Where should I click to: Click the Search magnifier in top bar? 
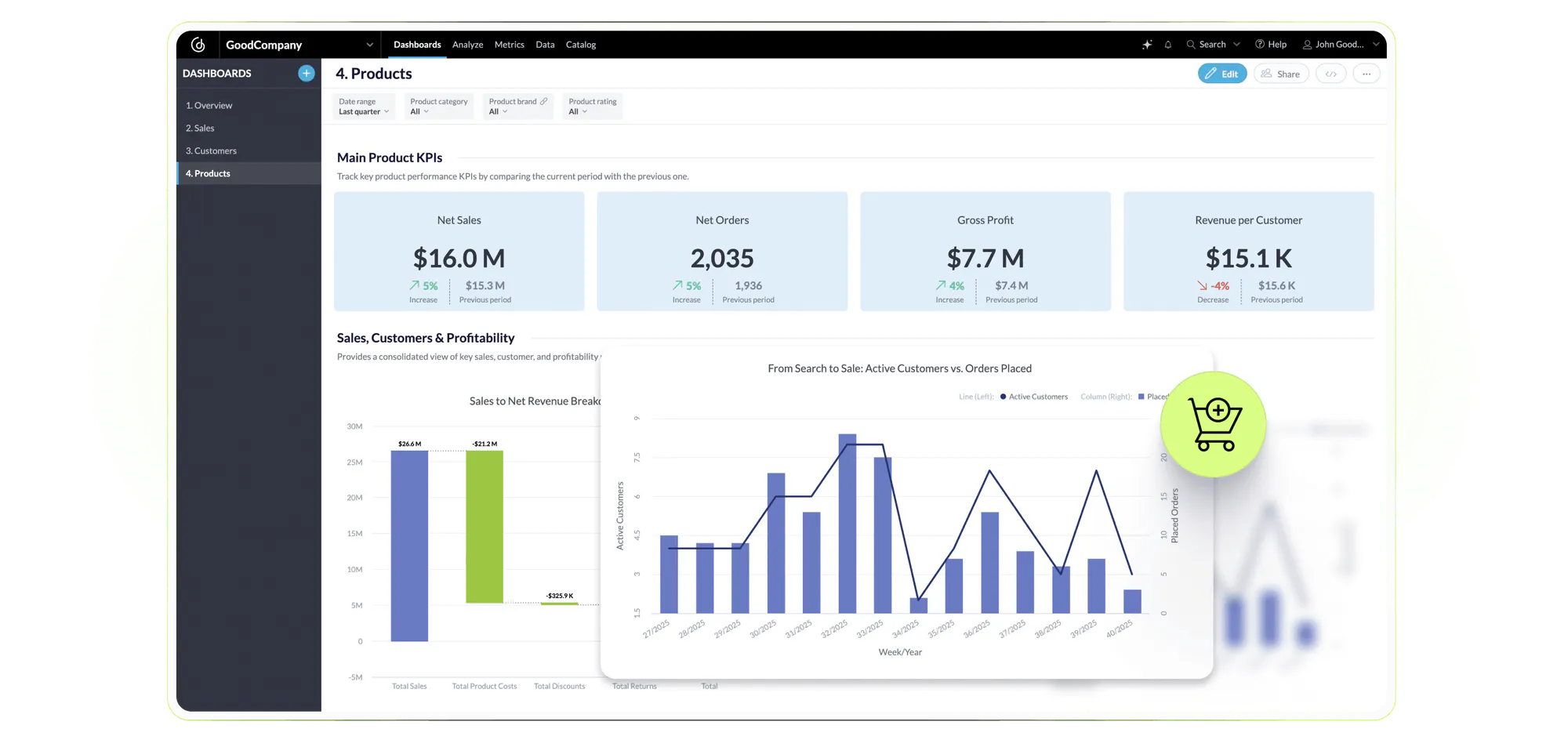pyautogui.click(x=1191, y=45)
